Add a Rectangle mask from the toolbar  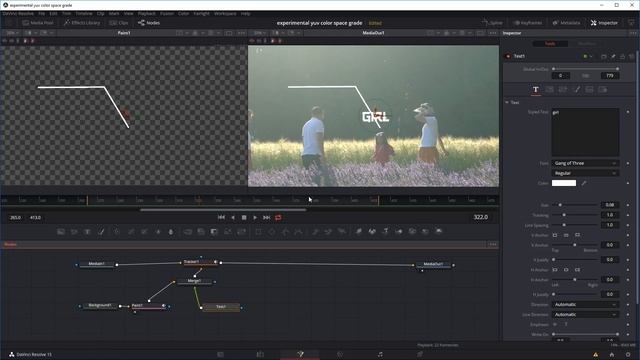click(x=258, y=231)
